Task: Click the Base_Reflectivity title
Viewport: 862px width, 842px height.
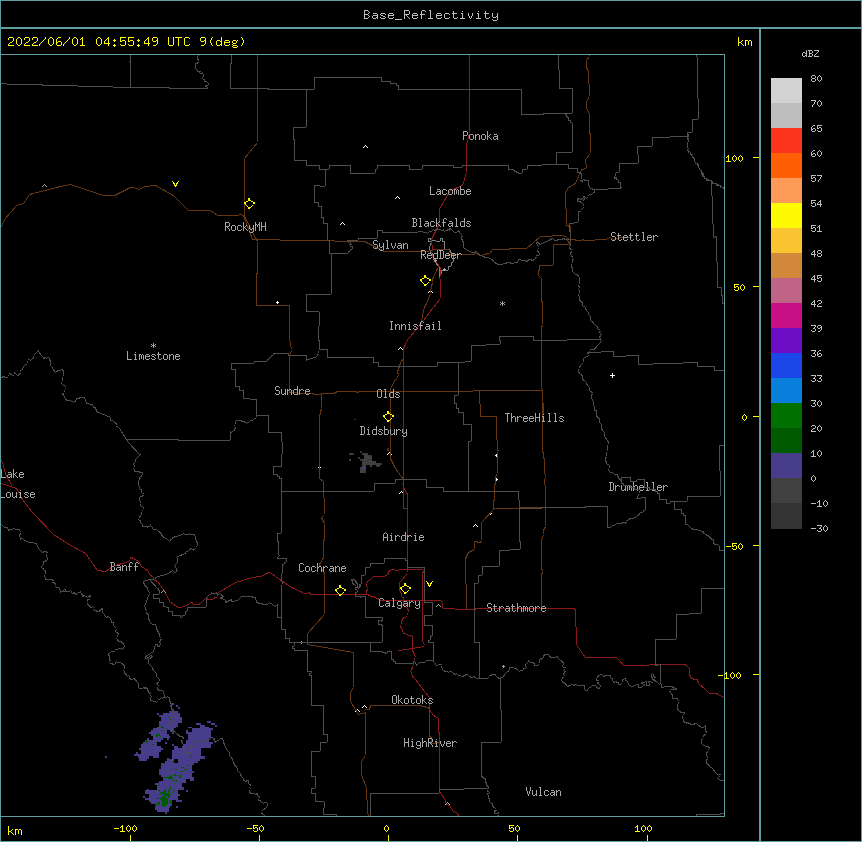Action: tap(431, 15)
